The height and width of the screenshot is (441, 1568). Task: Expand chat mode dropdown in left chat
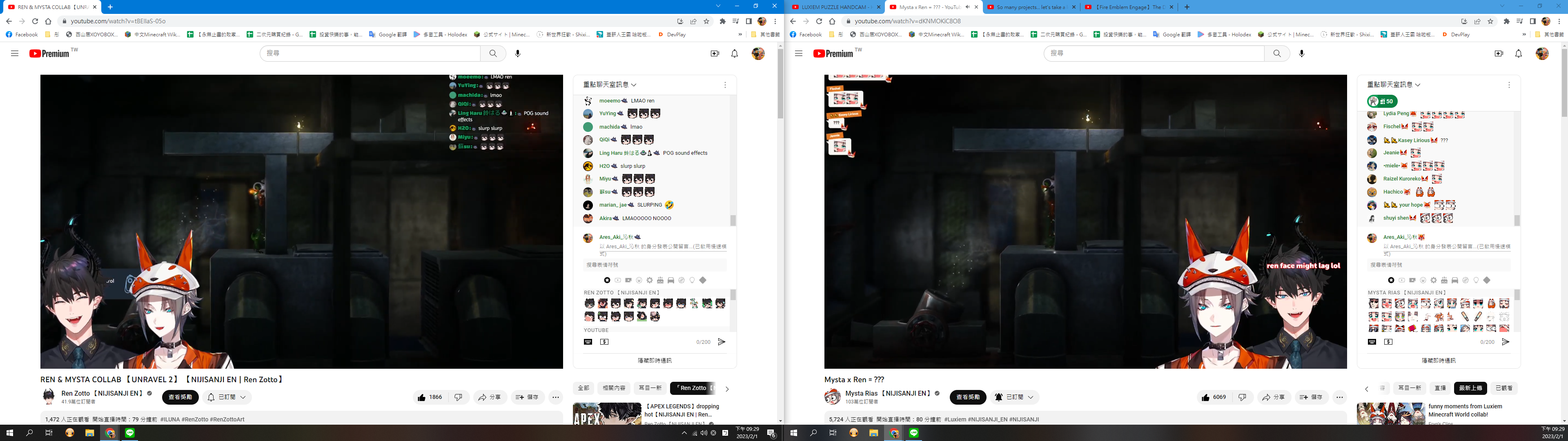coord(610,85)
